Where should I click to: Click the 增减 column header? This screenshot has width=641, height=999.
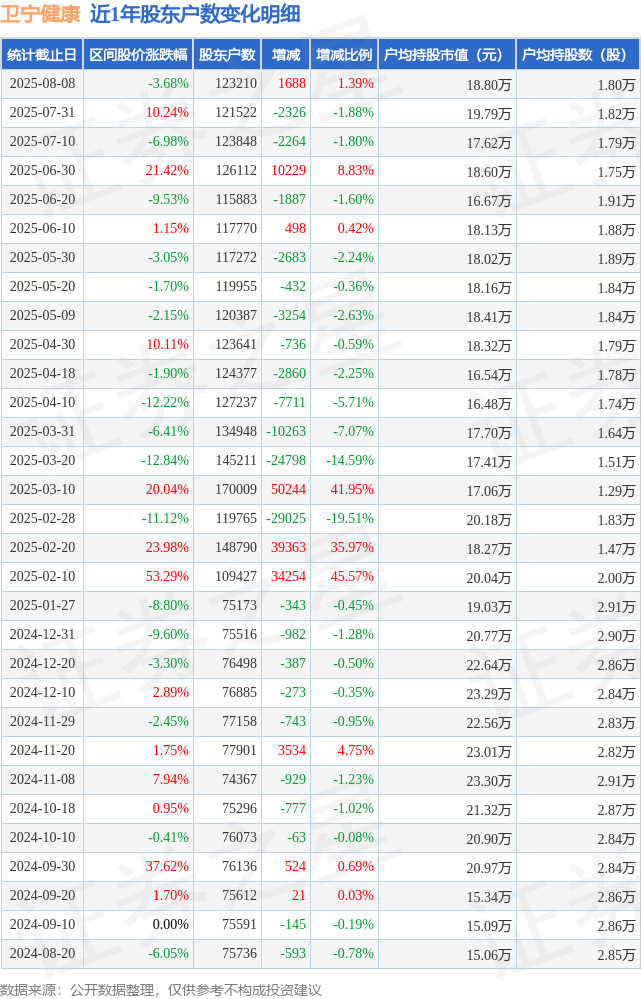click(286, 55)
